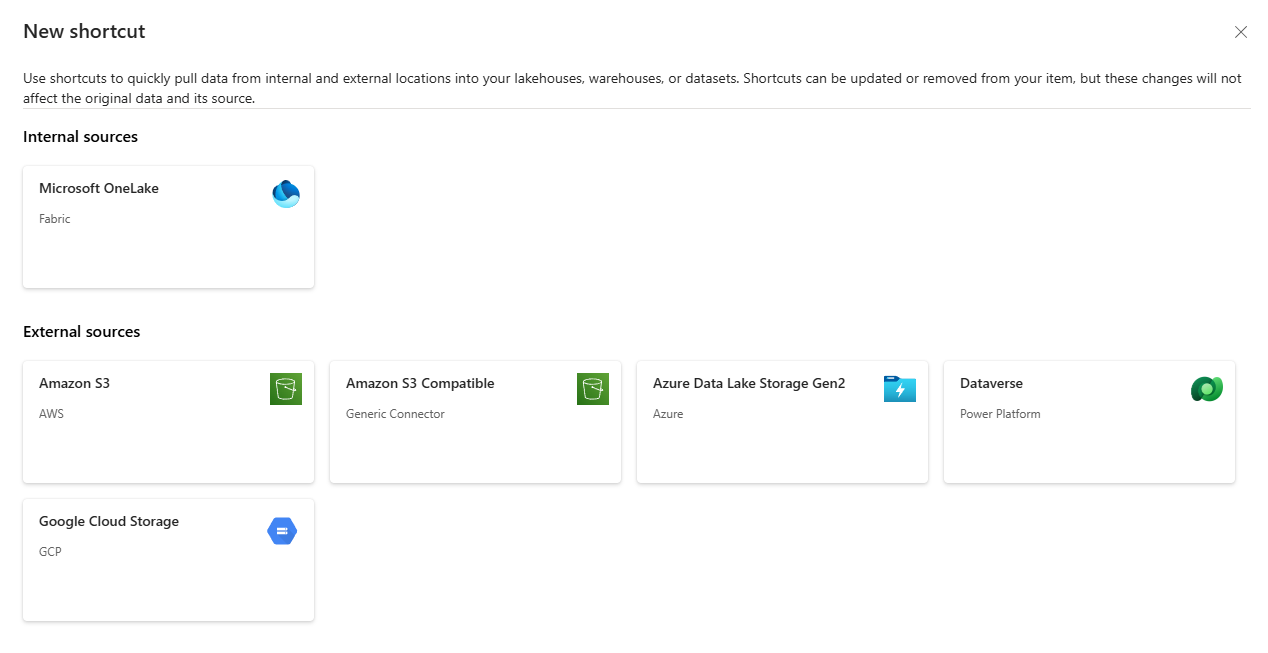The image size is (1268, 653).
Task: Click the Dataverse green logo icon
Action: tap(1207, 389)
